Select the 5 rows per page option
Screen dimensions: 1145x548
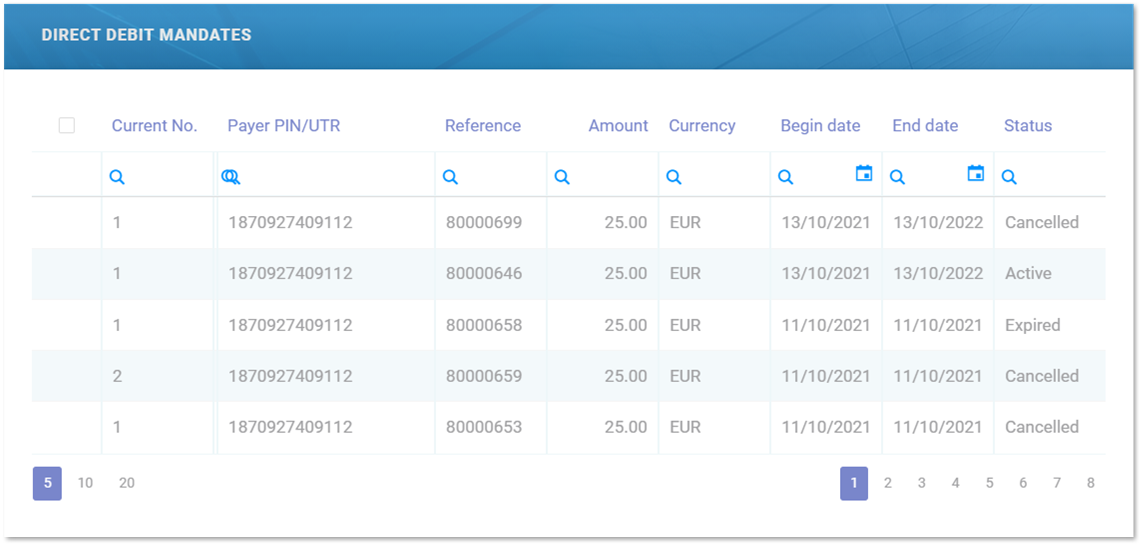pyautogui.click(x=47, y=483)
